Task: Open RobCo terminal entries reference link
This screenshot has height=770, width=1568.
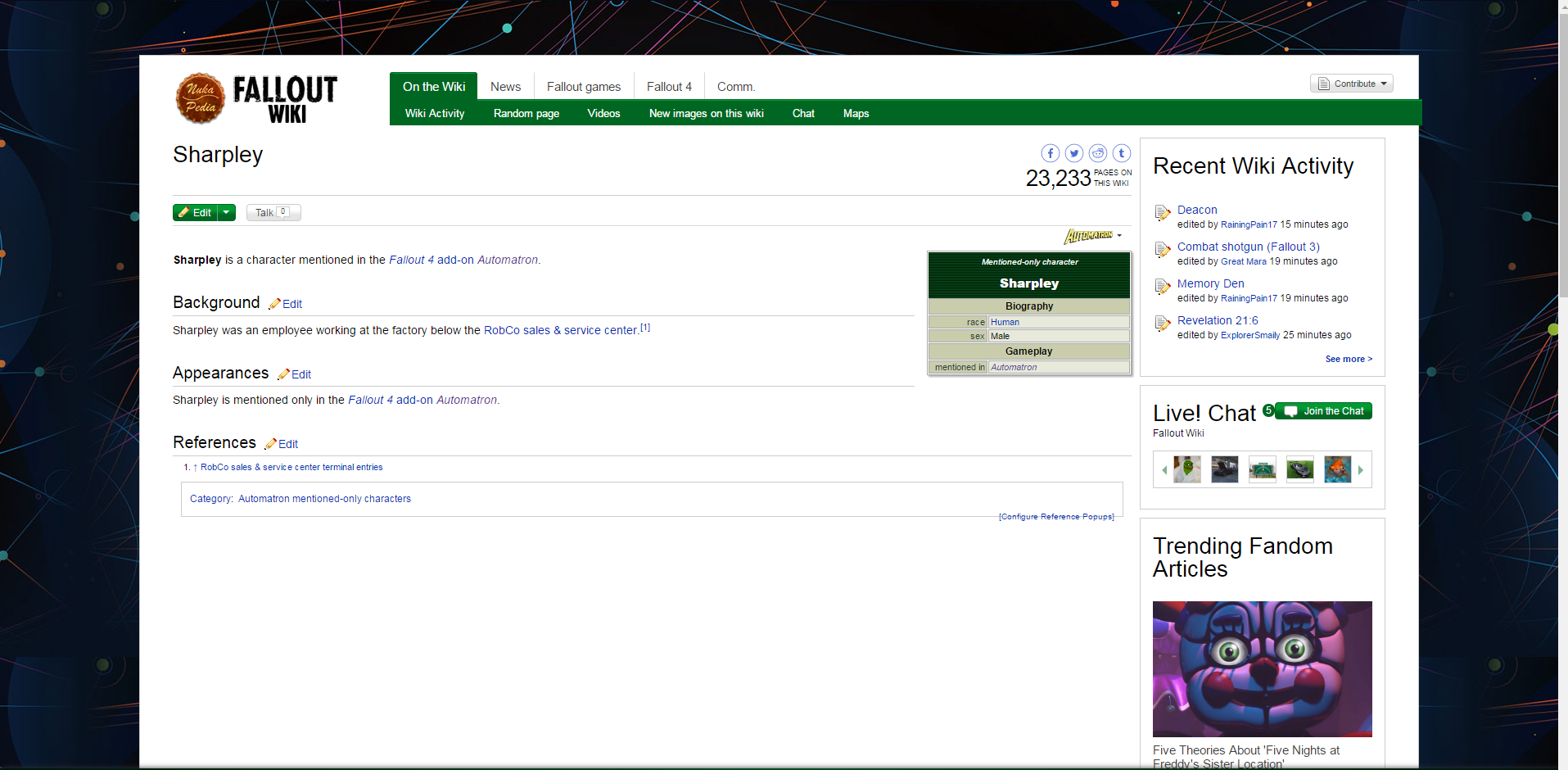Action: [x=291, y=467]
